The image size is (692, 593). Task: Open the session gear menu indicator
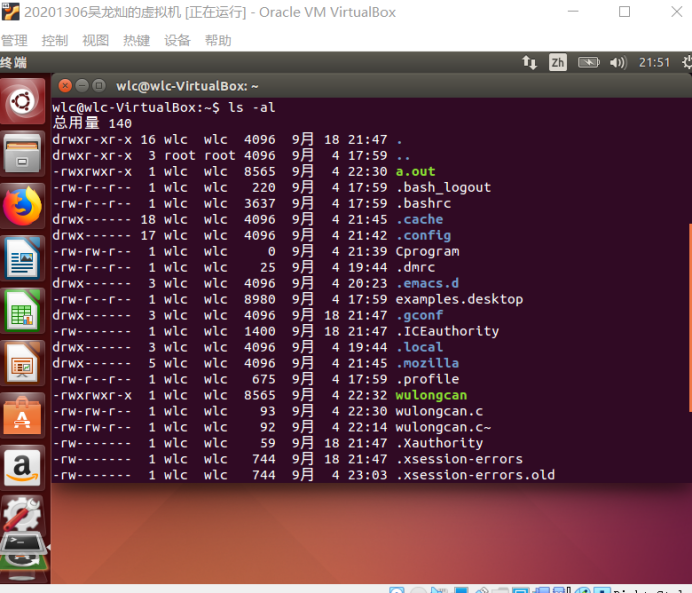687,63
